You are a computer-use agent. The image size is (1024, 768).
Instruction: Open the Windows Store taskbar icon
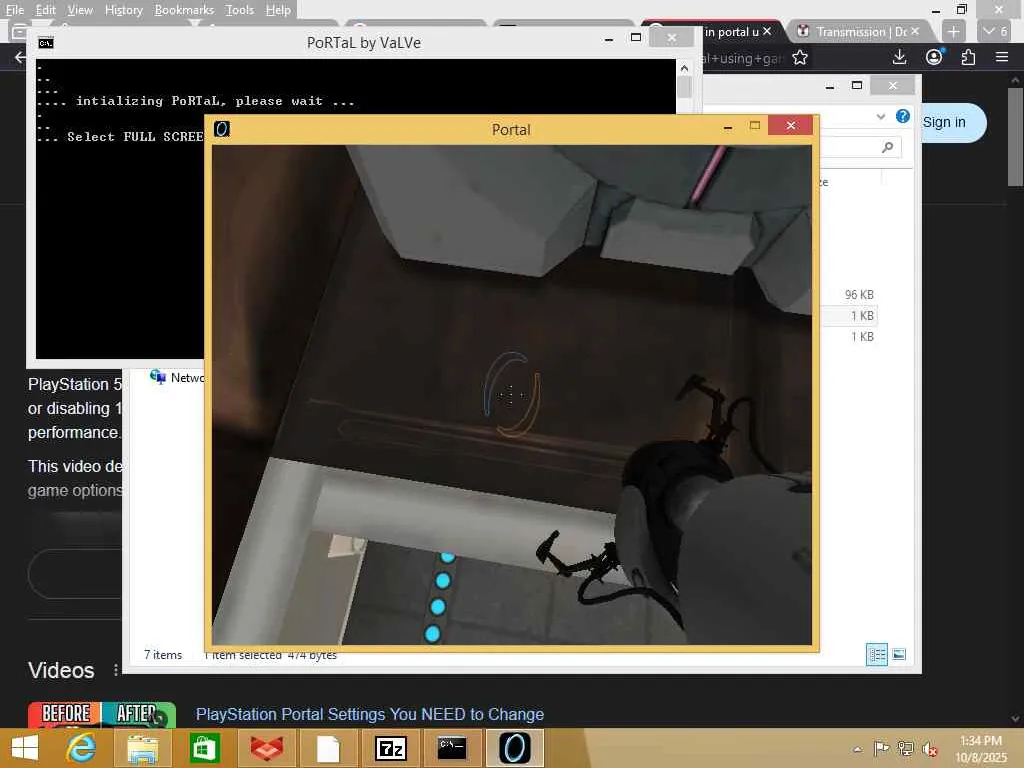coord(204,748)
